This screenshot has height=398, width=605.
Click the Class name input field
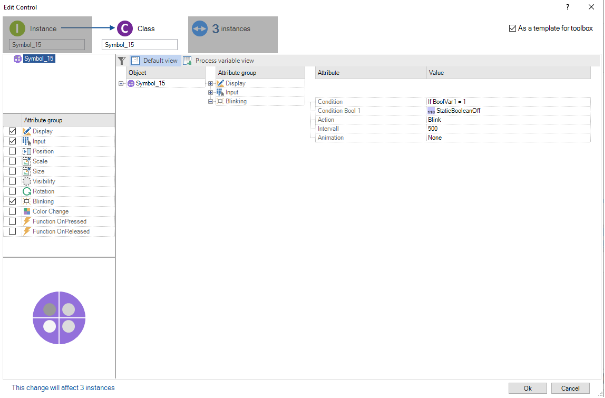click(x=140, y=45)
